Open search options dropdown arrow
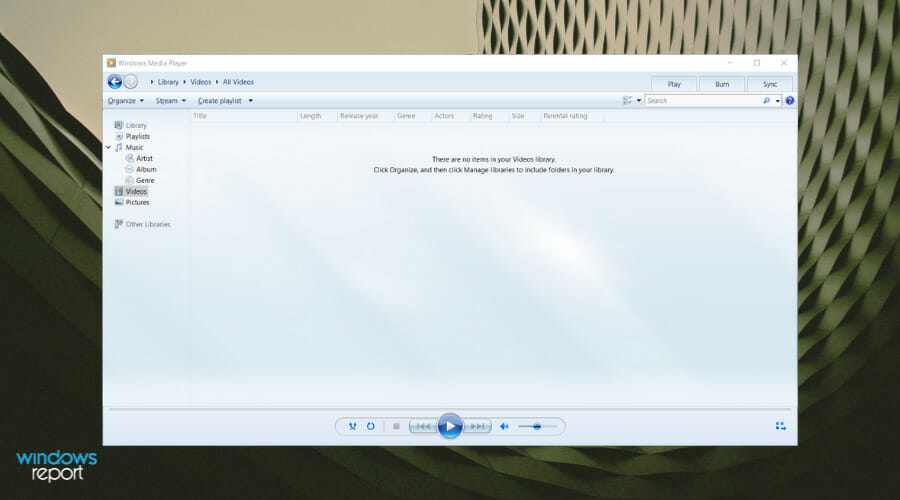900x500 pixels. pyautogui.click(x=778, y=101)
